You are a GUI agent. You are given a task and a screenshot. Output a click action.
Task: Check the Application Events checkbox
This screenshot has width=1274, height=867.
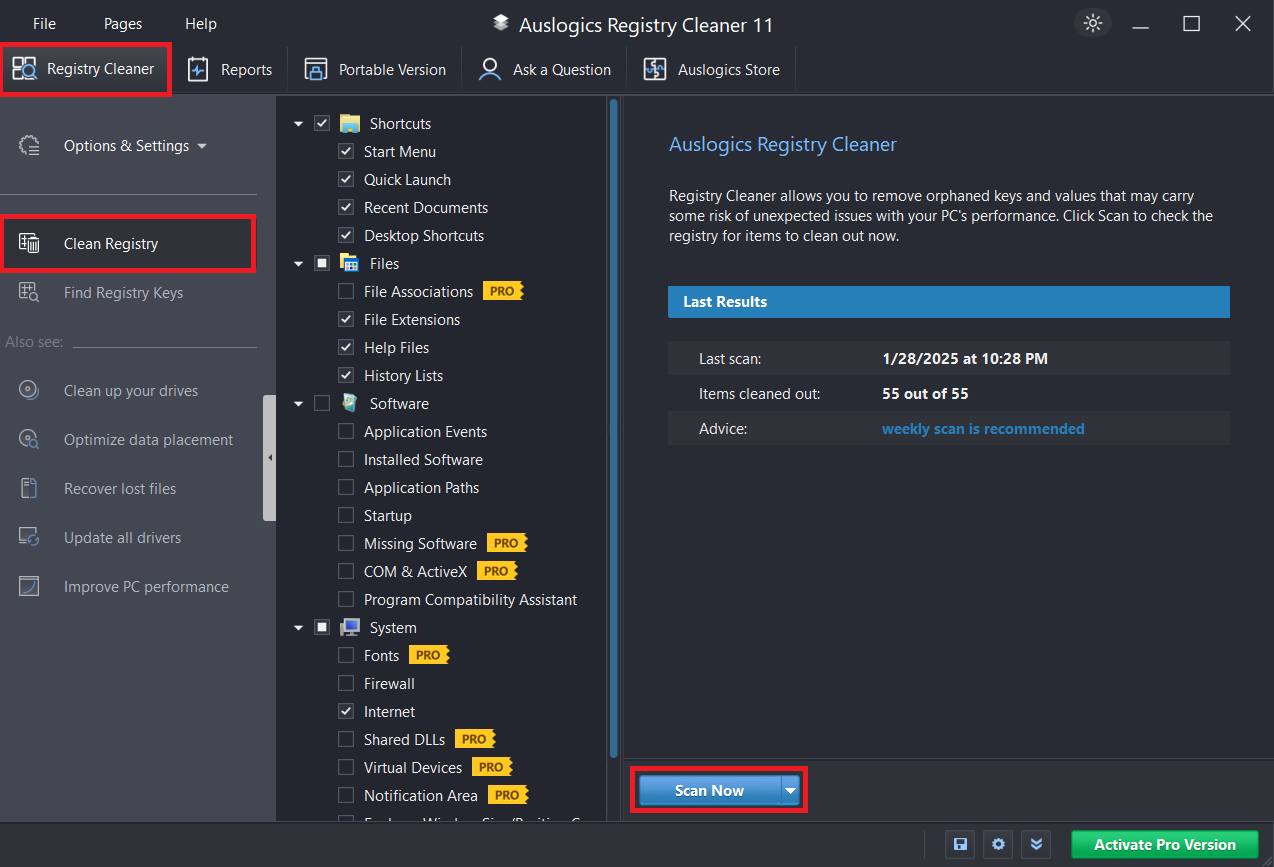pyautogui.click(x=346, y=431)
